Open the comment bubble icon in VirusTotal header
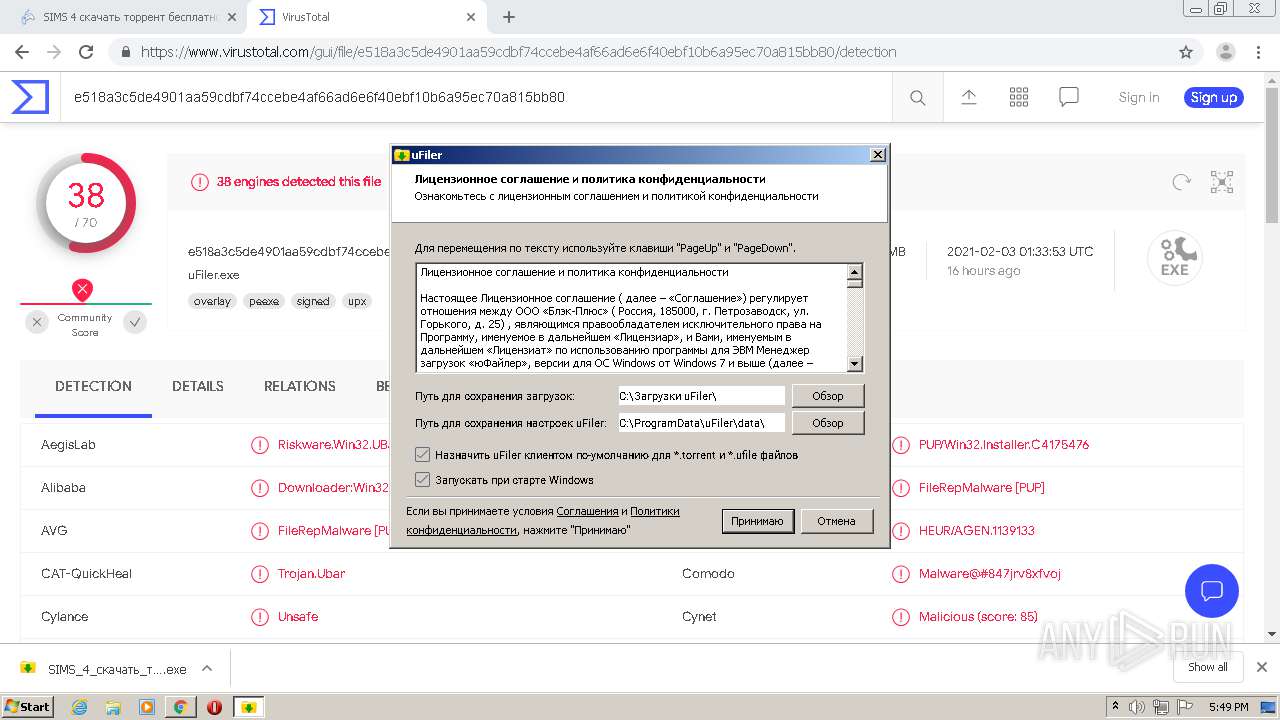The height and width of the screenshot is (720, 1280). click(x=1069, y=97)
